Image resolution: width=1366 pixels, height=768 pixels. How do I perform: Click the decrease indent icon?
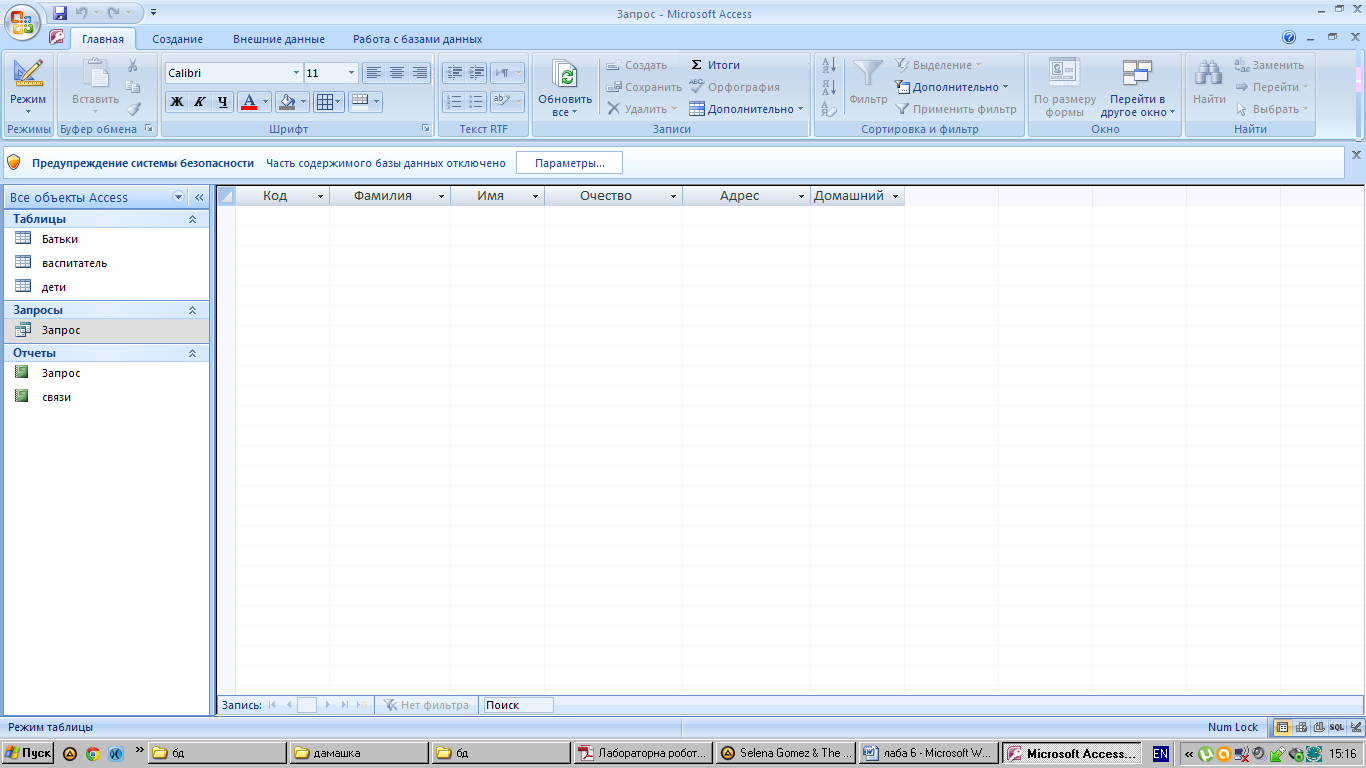click(x=454, y=73)
